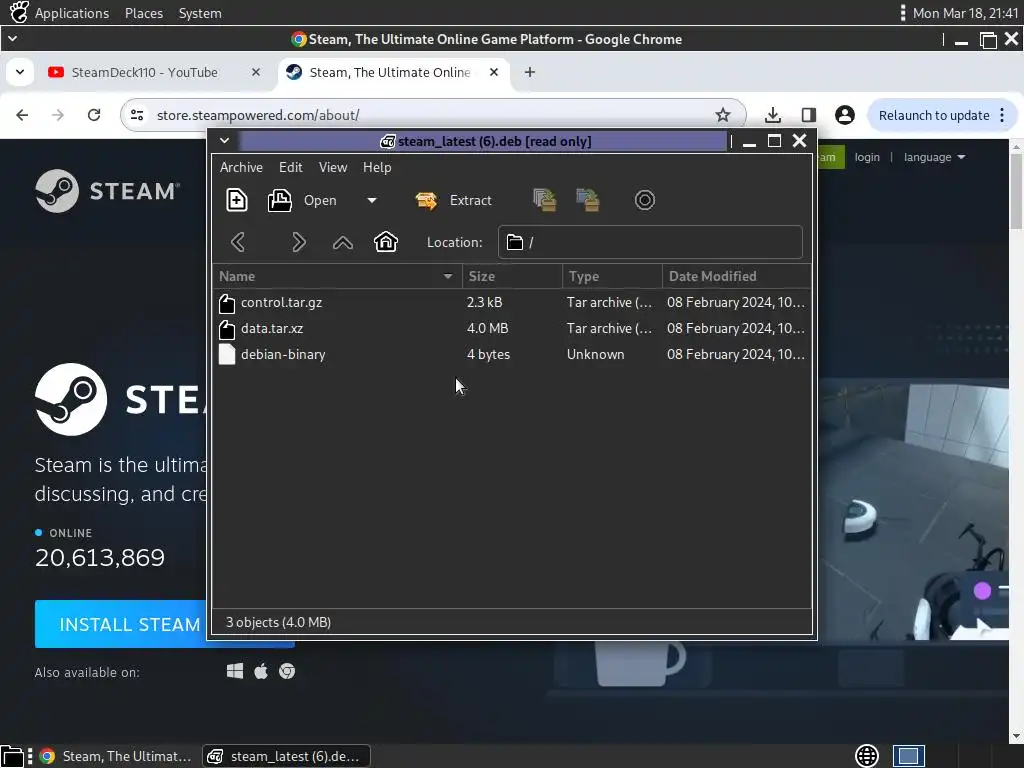
Task: Sort files by the Name column
Action: pos(337,276)
